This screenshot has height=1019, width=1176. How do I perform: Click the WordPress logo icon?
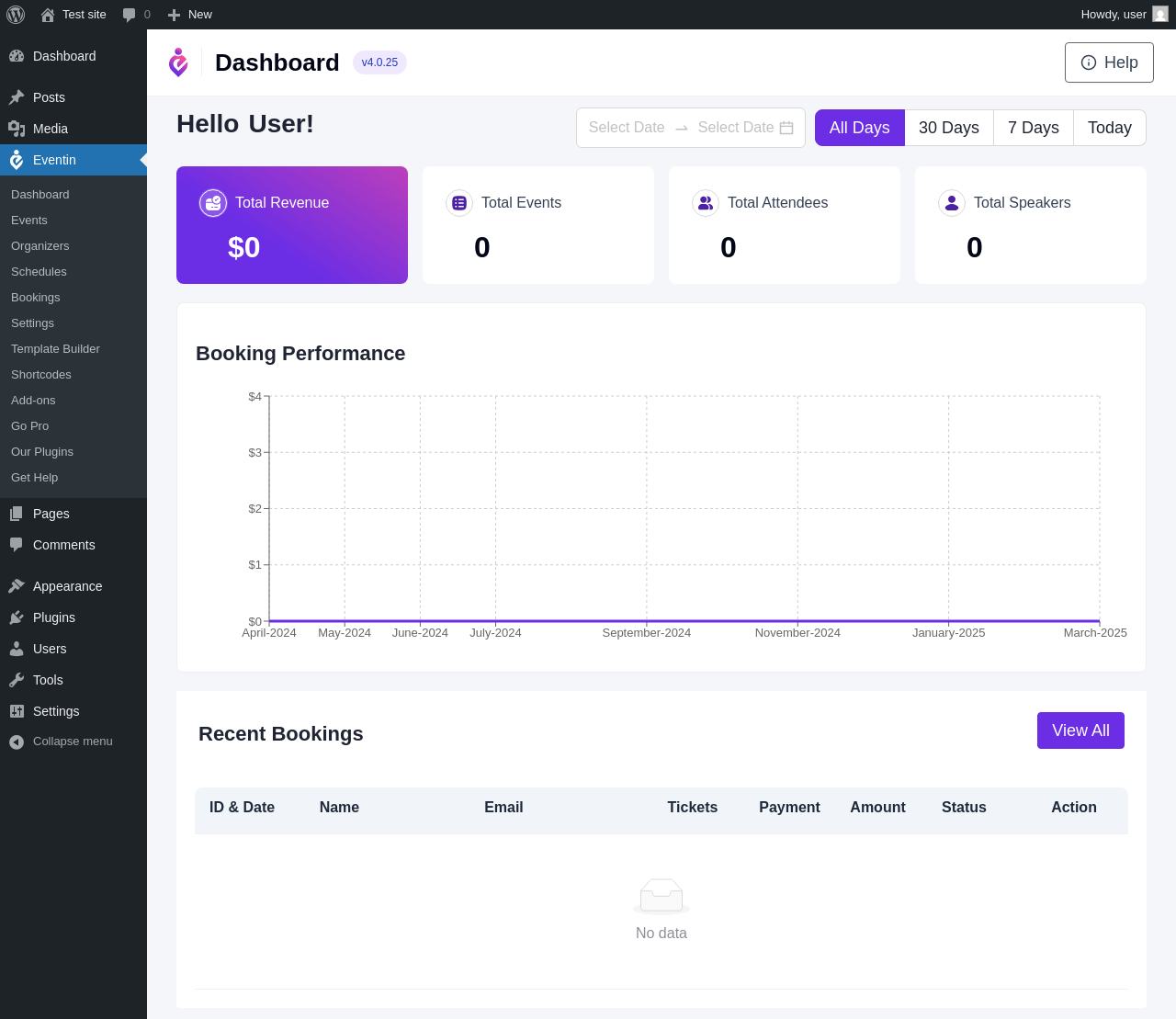[16, 15]
